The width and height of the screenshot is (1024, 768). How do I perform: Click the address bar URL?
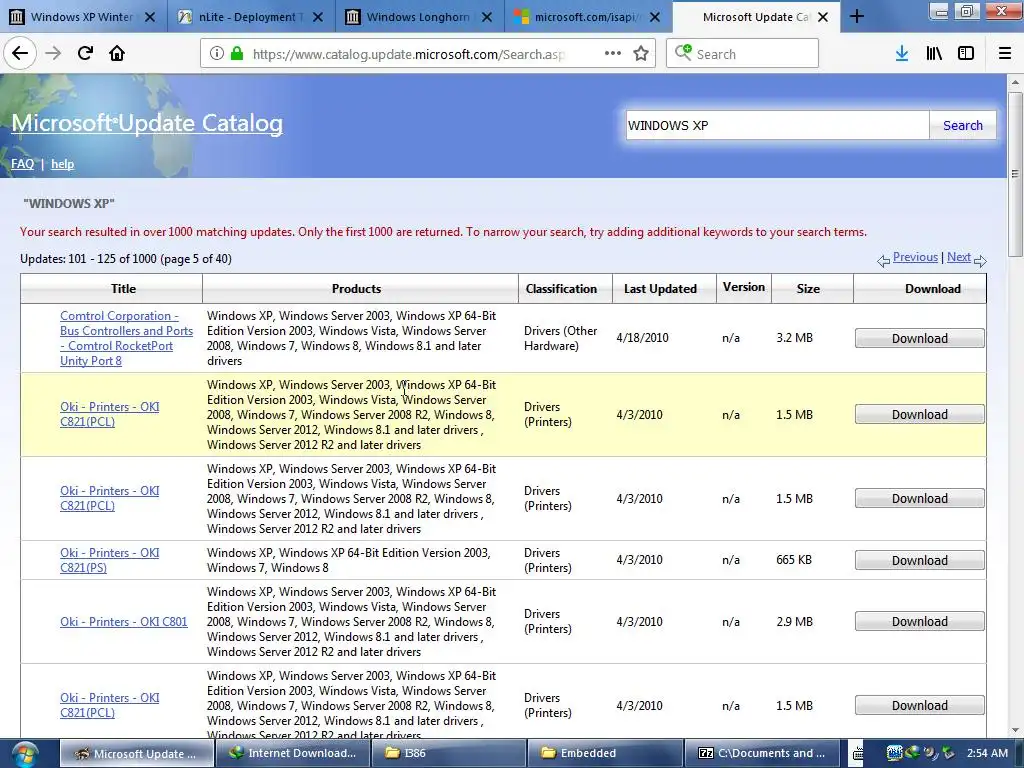click(409, 54)
